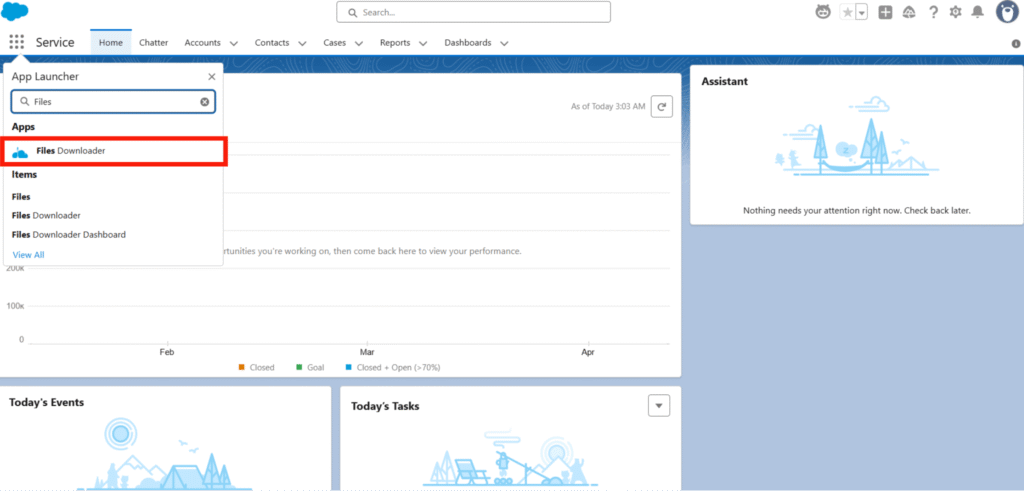Open the notifications bell icon
The image size is (1024, 495).
point(978,12)
